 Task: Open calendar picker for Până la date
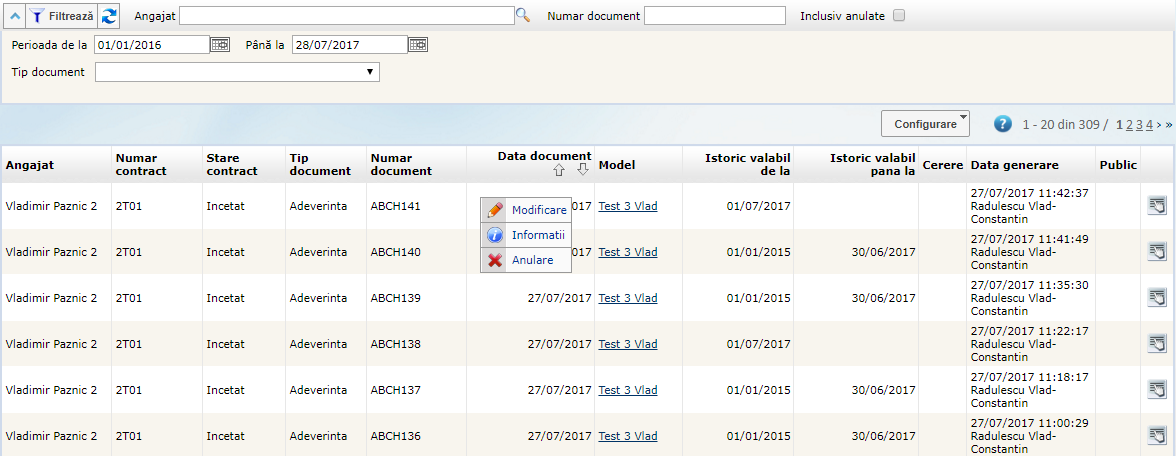click(418, 45)
